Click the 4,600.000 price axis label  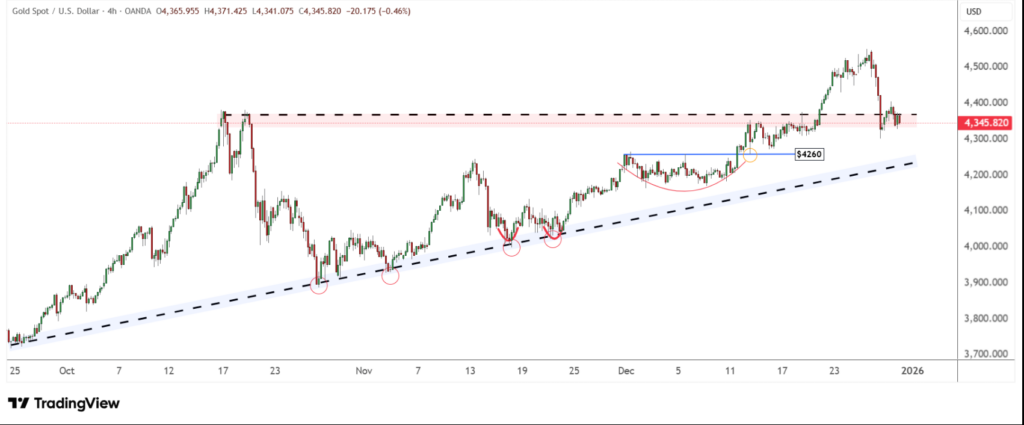pyautogui.click(x=985, y=31)
